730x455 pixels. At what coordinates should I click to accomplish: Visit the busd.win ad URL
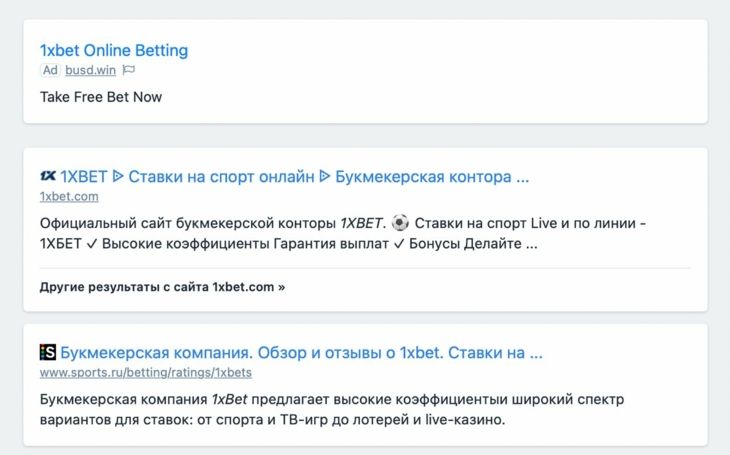(x=90, y=70)
